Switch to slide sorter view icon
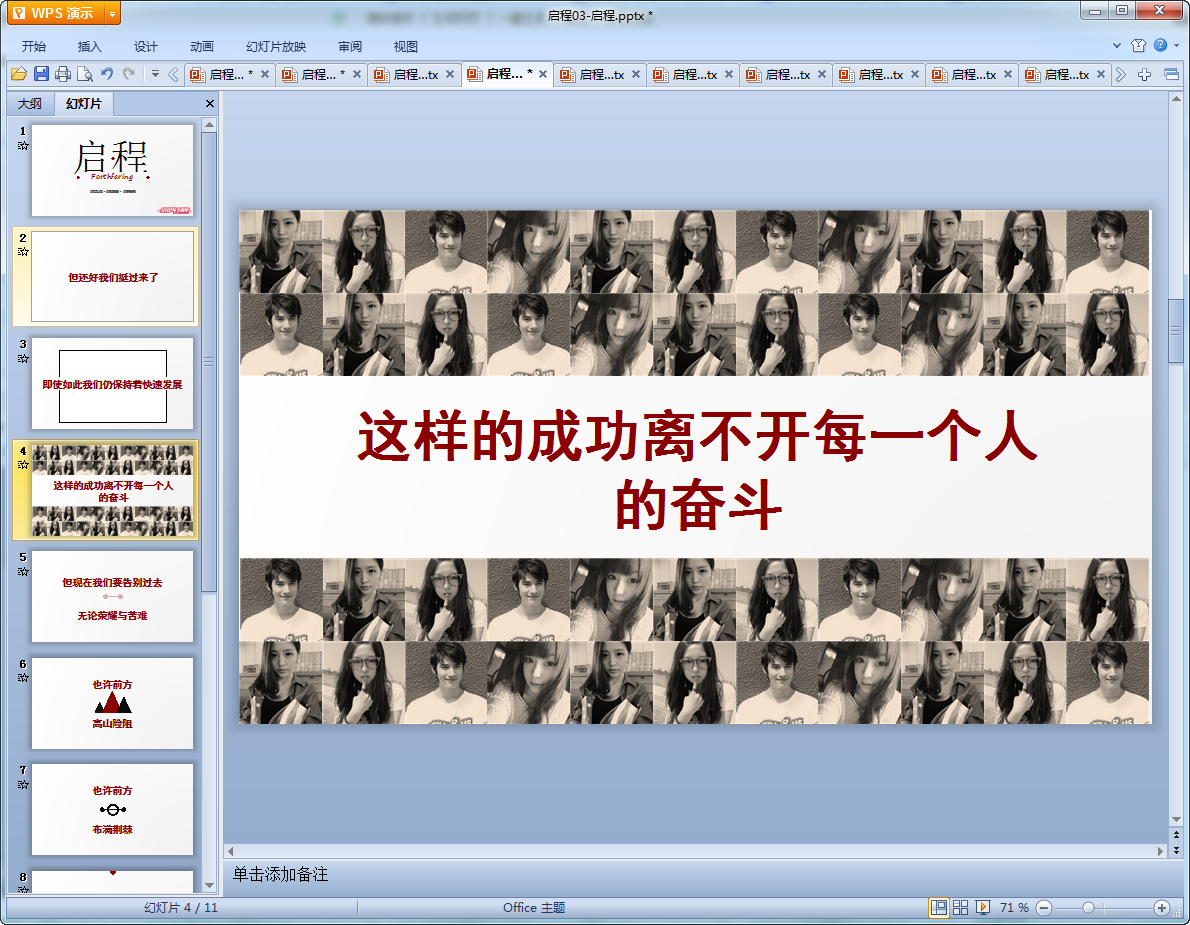The width and height of the screenshot is (1190, 925). pyautogui.click(x=961, y=908)
